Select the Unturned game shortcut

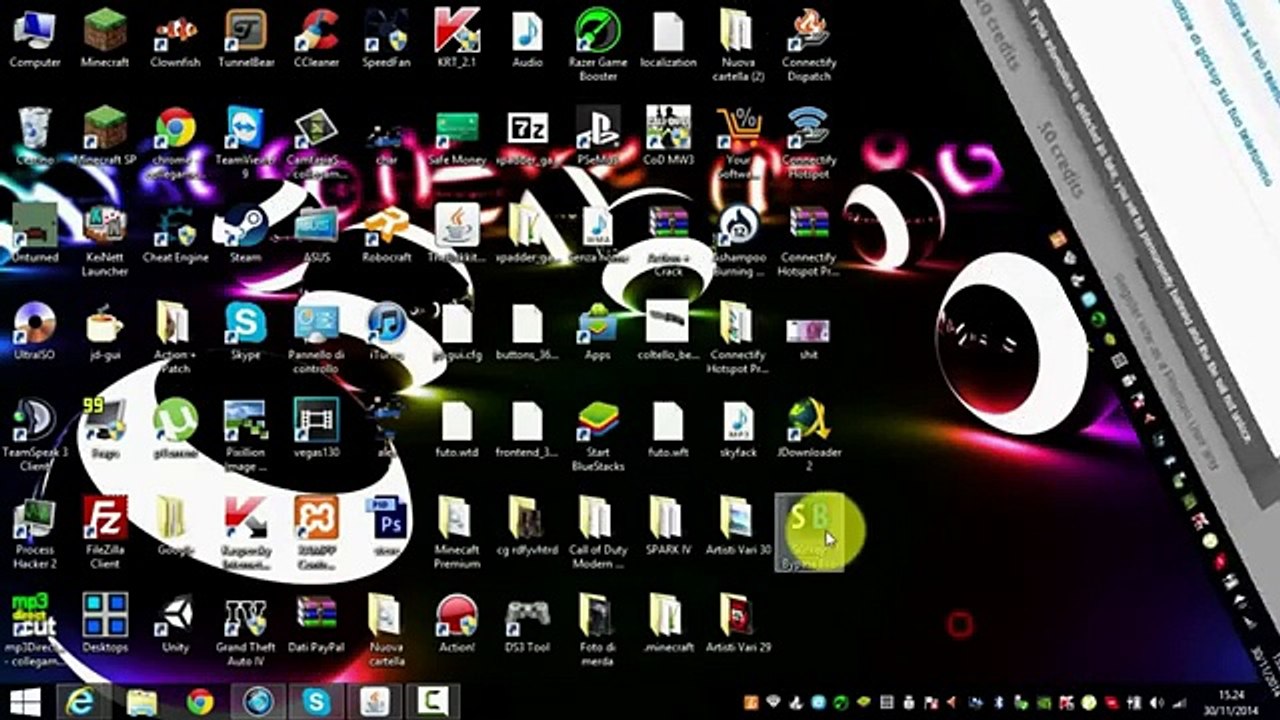(35, 233)
